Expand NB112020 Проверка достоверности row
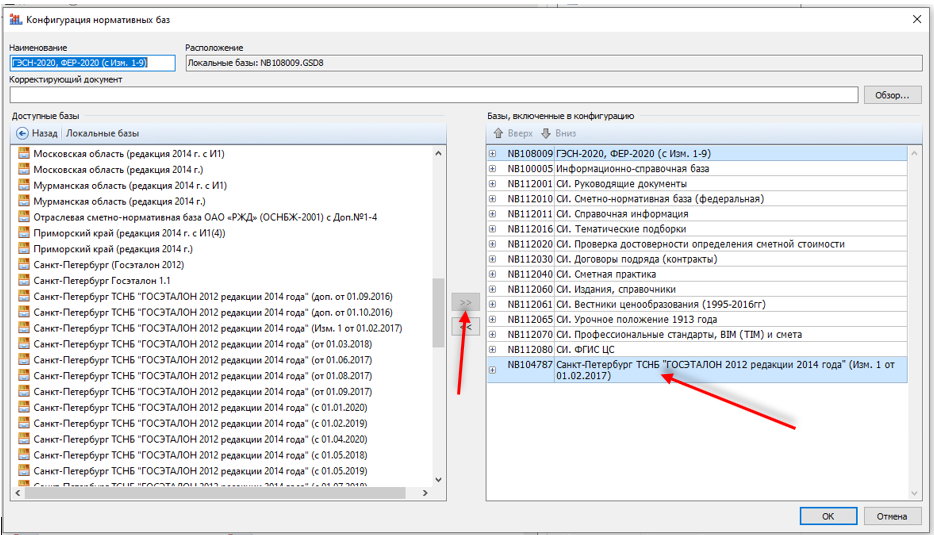This screenshot has width=934, height=535. (x=493, y=244)
